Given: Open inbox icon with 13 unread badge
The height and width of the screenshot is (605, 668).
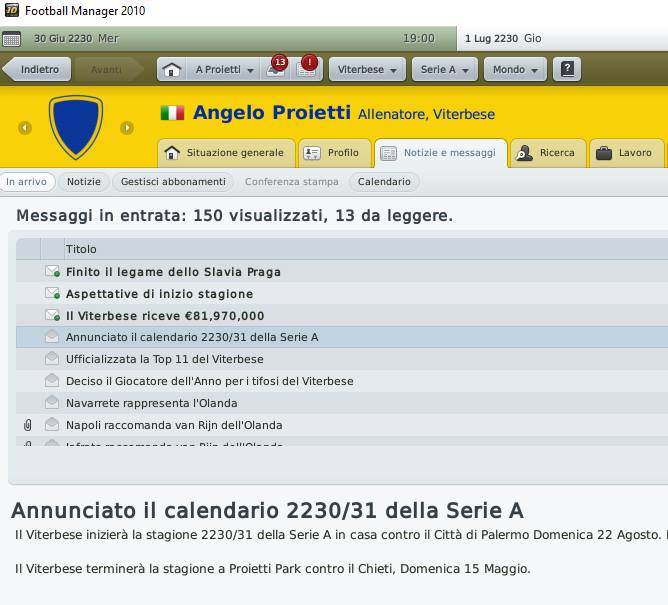Looking at the screenshot, I should [x=276, y=69].
